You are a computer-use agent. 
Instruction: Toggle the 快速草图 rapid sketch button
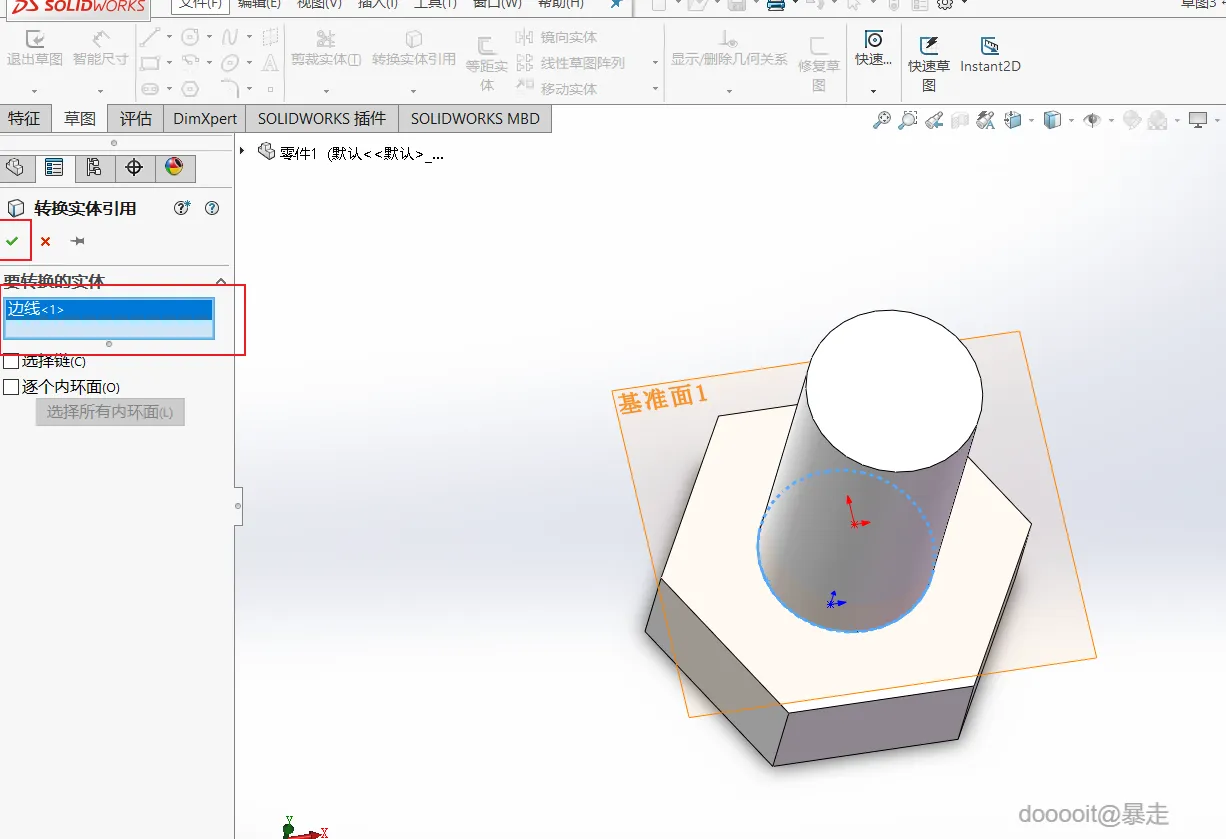tap(929, 47)
